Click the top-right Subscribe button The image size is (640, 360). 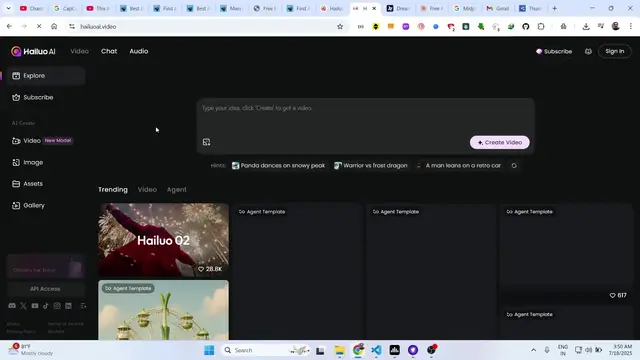tap(554, 51)
